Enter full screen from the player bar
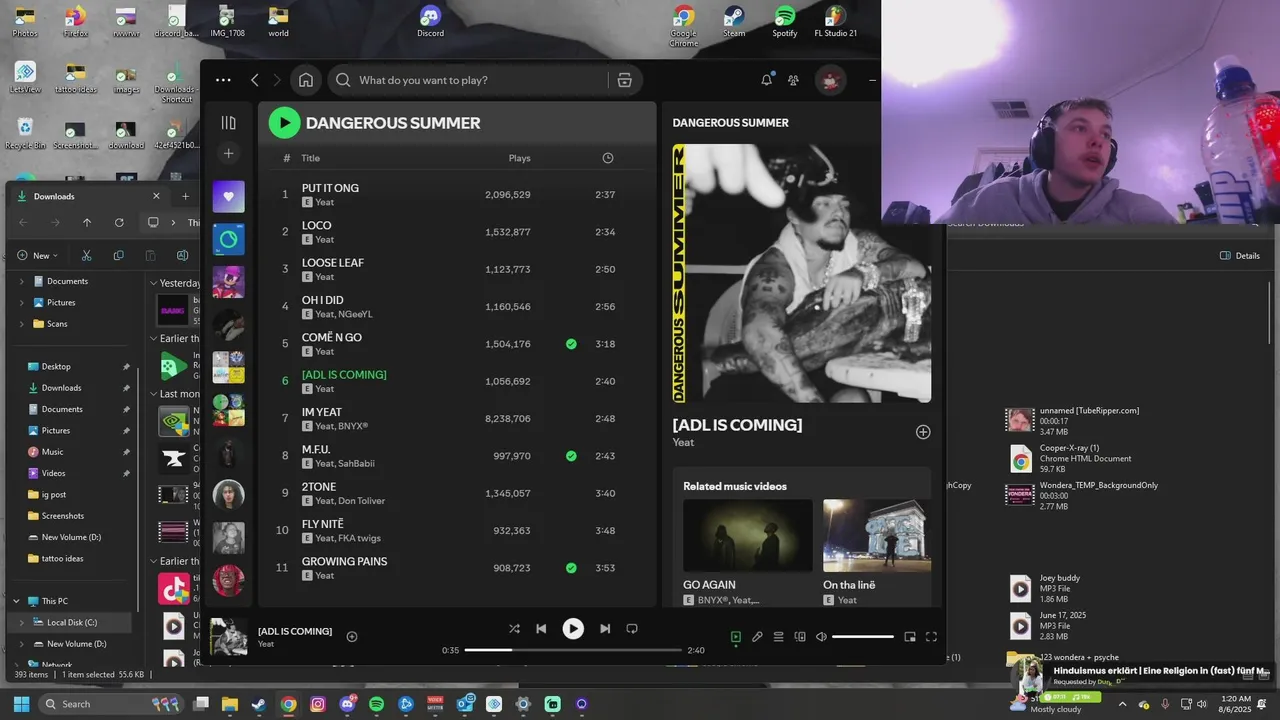This screenshot has height=720, width=1280. click(x=931, y=637)
